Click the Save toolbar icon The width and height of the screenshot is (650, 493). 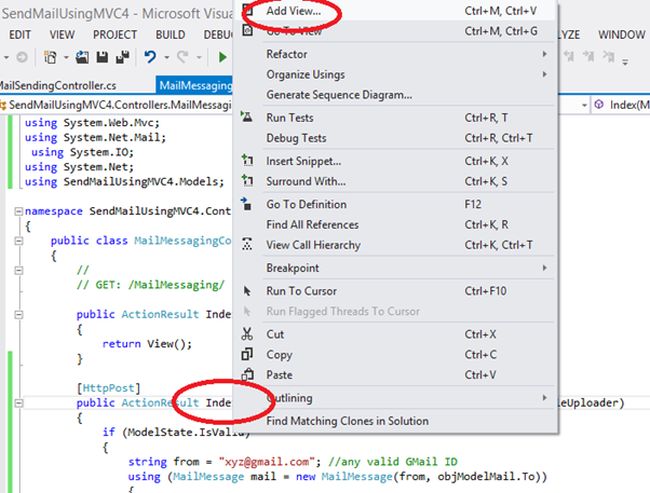click(x=102, y=57)
